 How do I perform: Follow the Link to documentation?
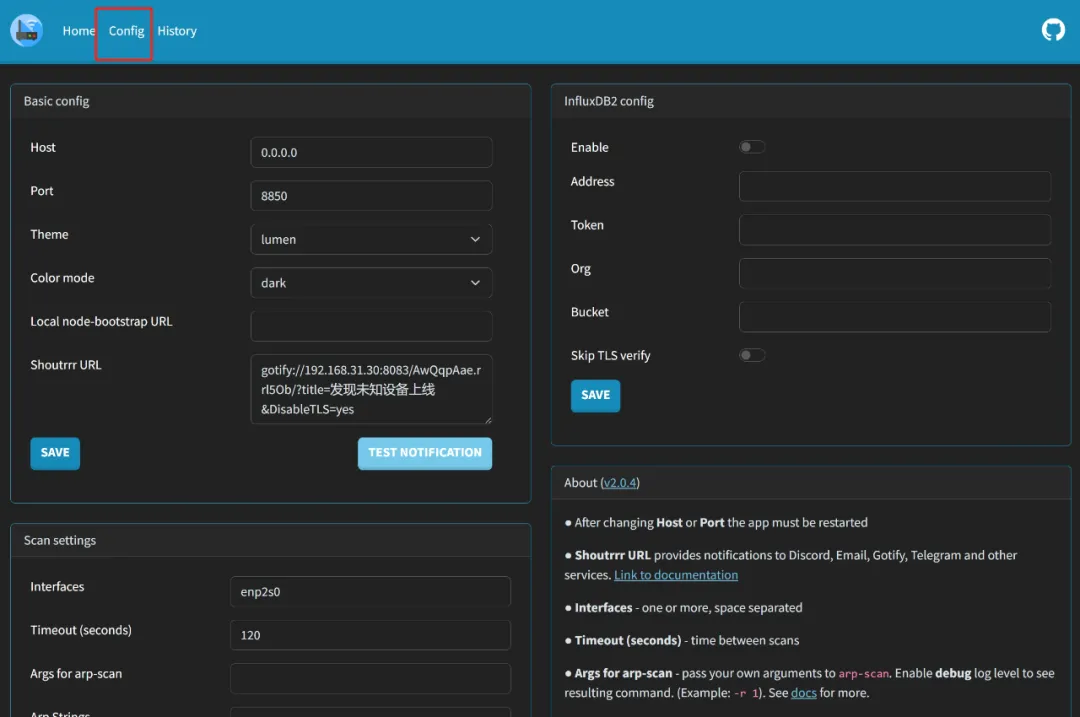coord(676,575)
